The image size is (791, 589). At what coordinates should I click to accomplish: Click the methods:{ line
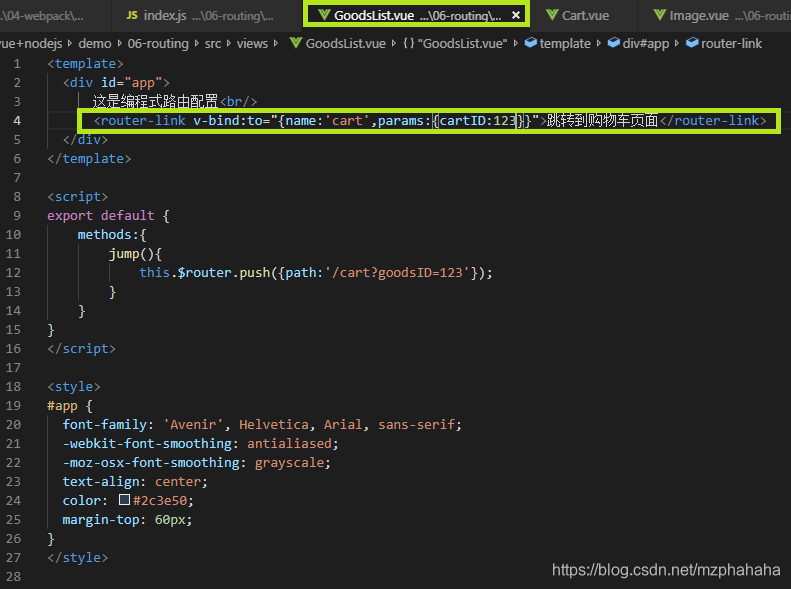[112, 235]
